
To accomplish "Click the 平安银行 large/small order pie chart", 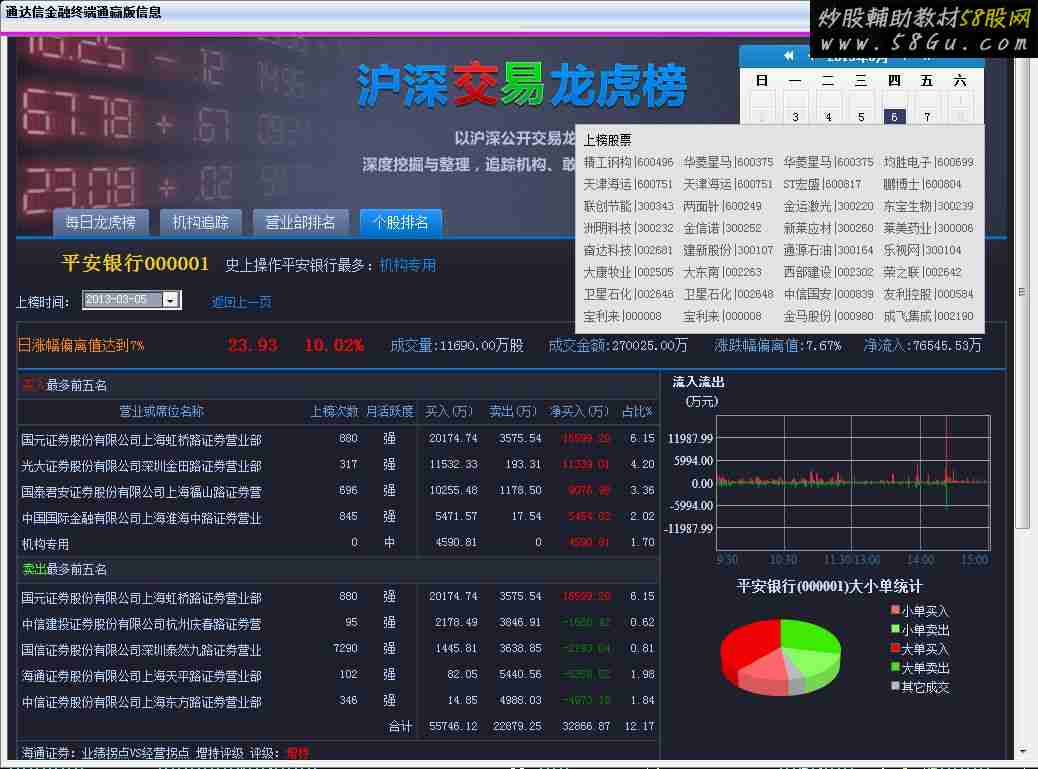I will pyautogui.click(x=780, y=656).
